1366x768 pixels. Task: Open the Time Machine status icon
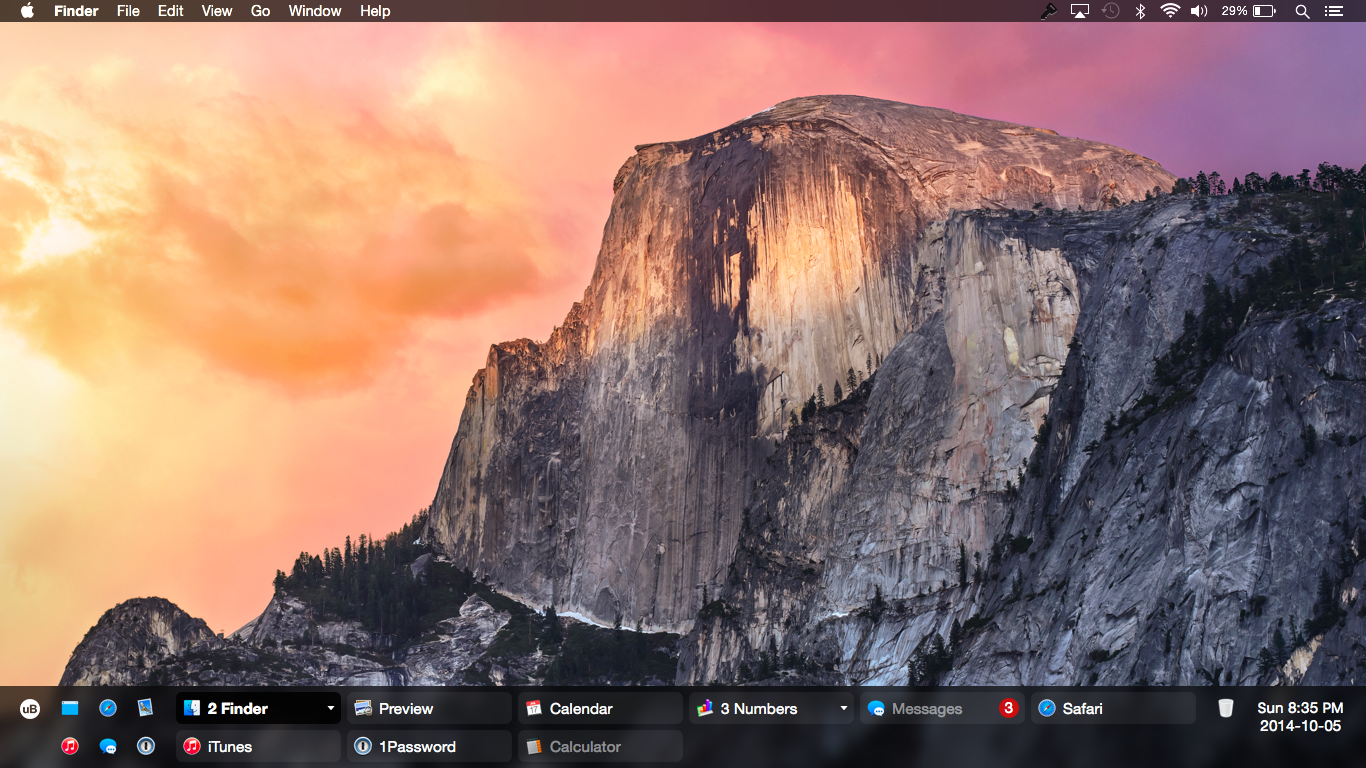[x=1110, y=11]
